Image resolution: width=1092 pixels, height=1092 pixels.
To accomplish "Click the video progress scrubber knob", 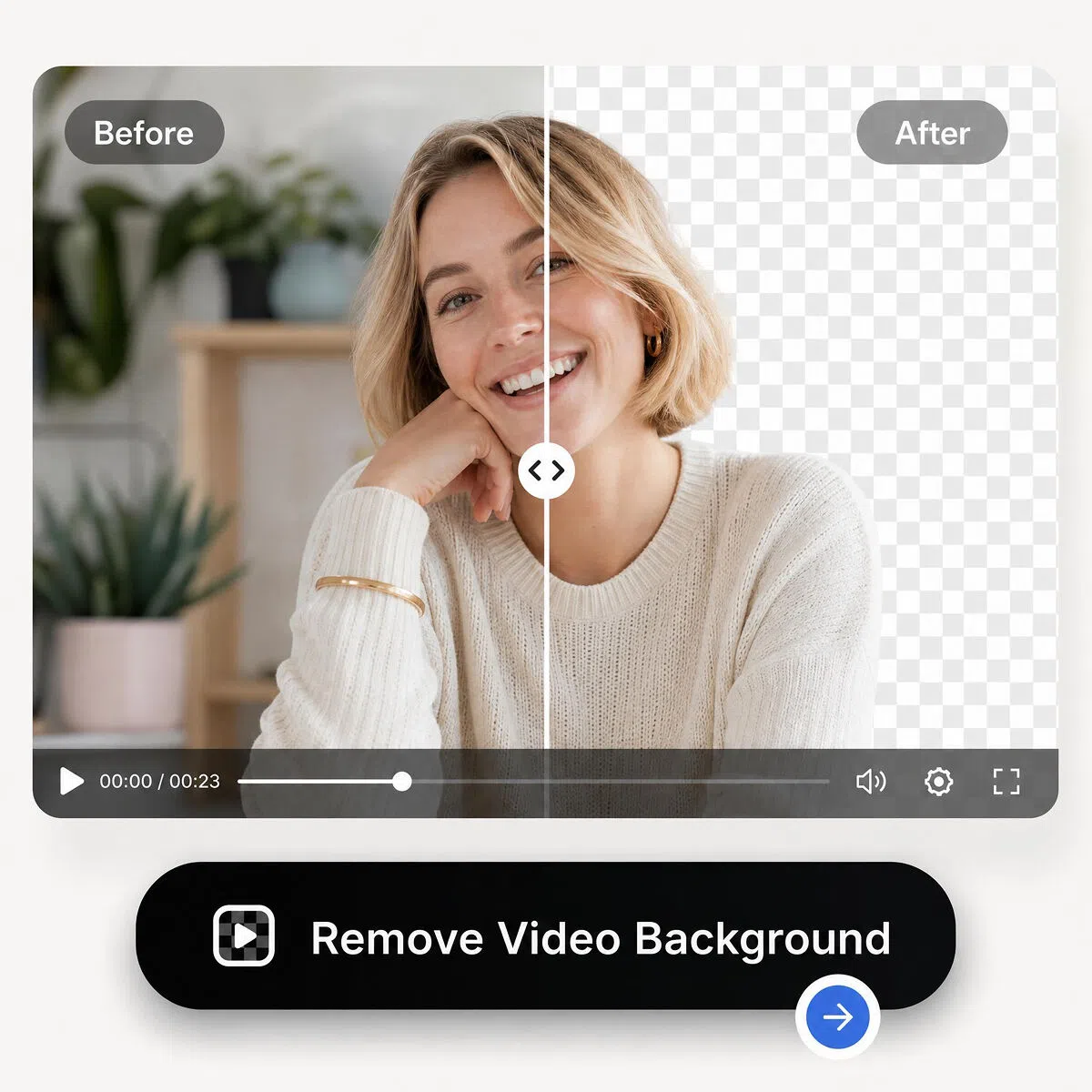I will pos(402,781).
